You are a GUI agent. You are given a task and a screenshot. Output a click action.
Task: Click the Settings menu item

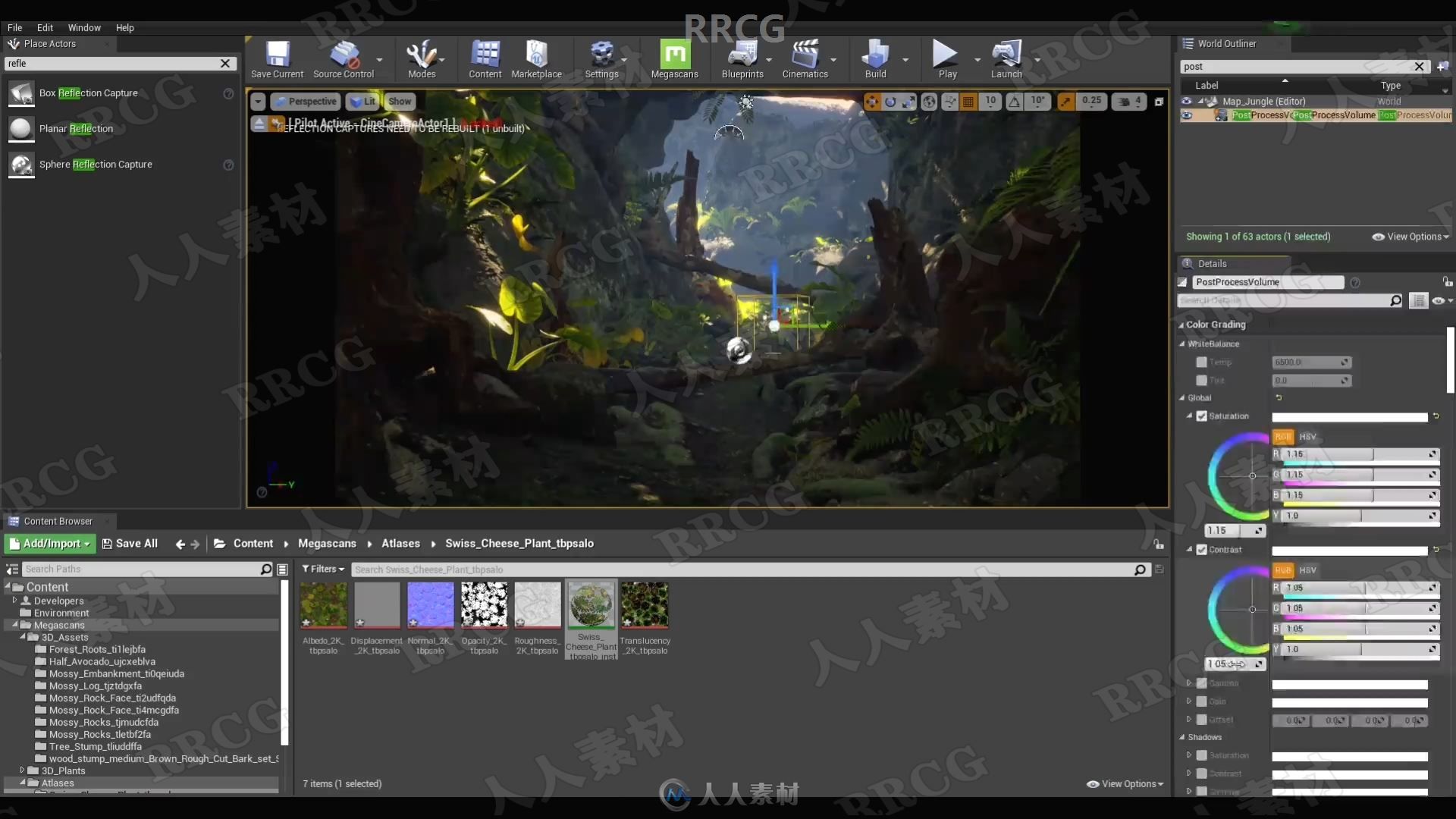(601, 60)
